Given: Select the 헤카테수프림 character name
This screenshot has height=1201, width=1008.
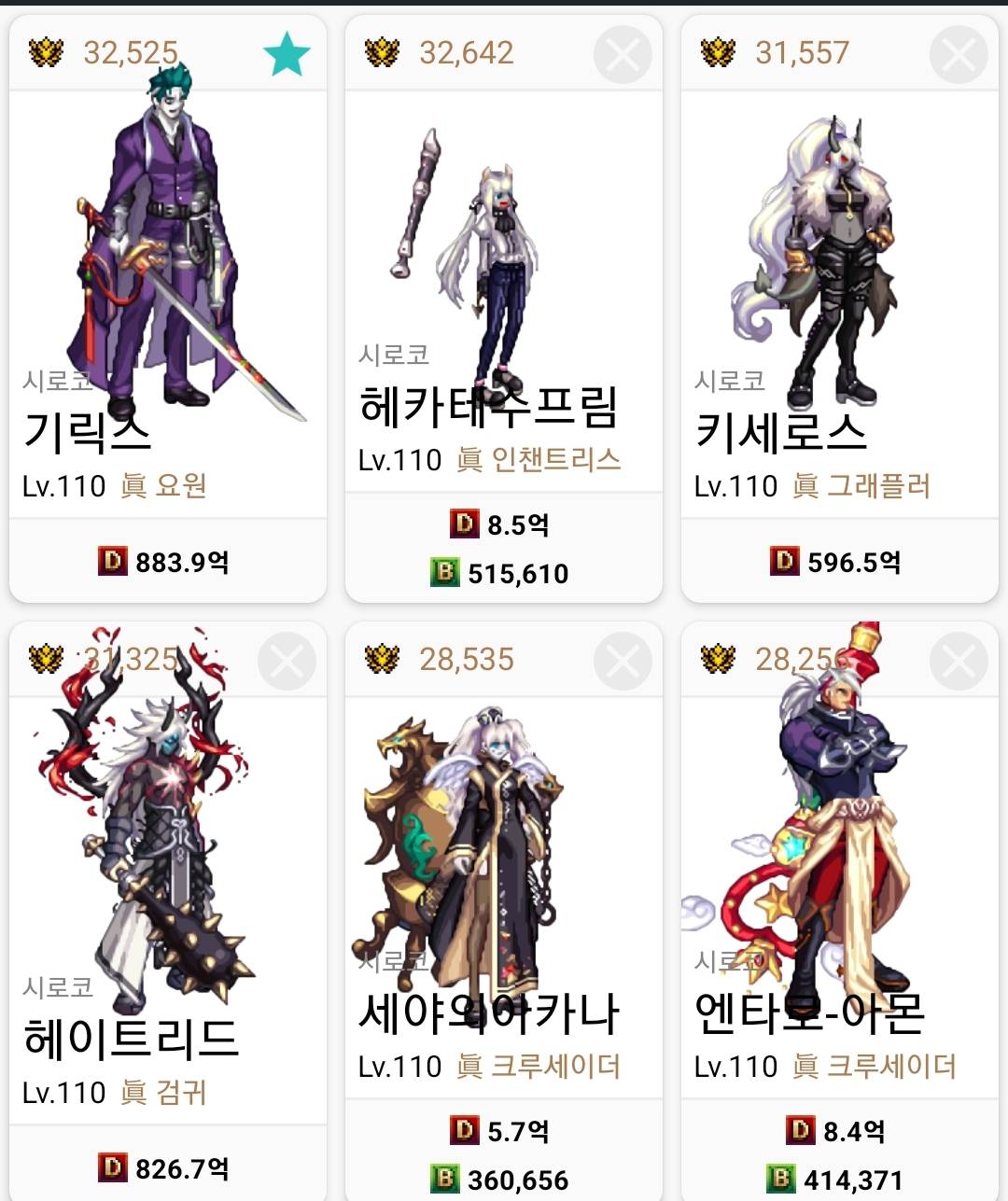Looking at the screenshot, I should [488, 406].
